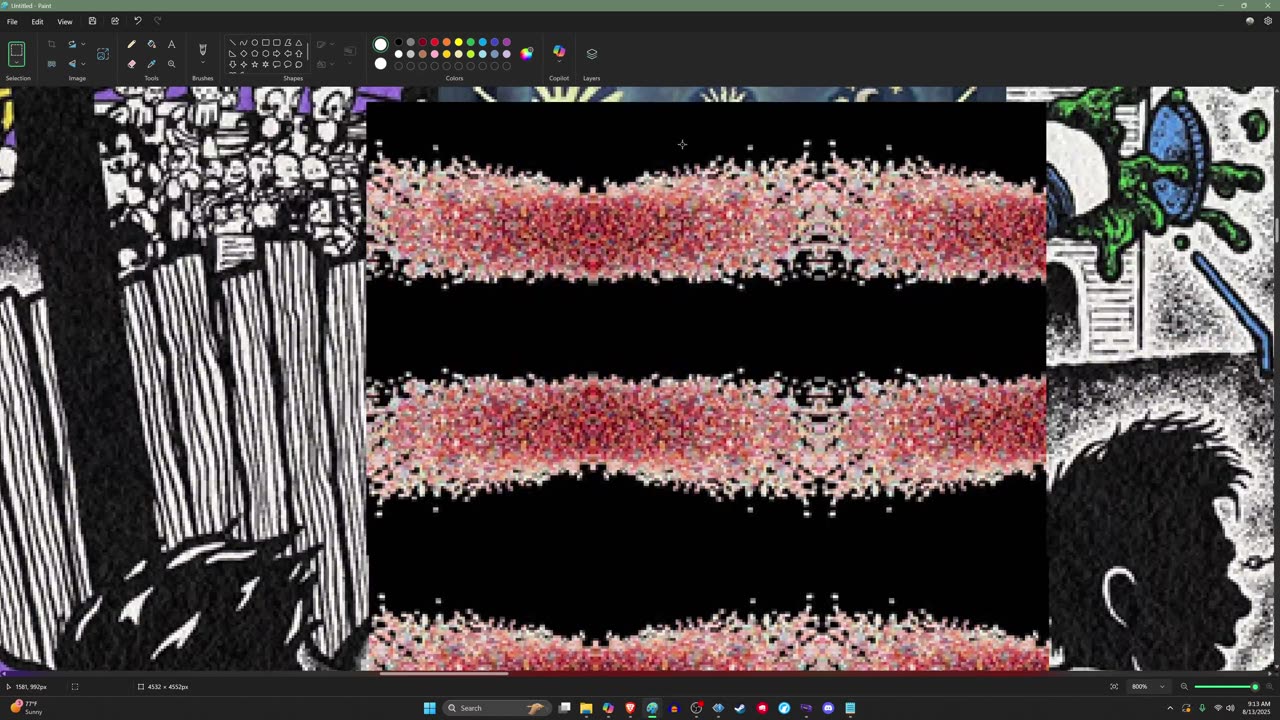Select the rectangular Selection tool
Viewport: 1280px width, 720px height.
tap(17, 54)
